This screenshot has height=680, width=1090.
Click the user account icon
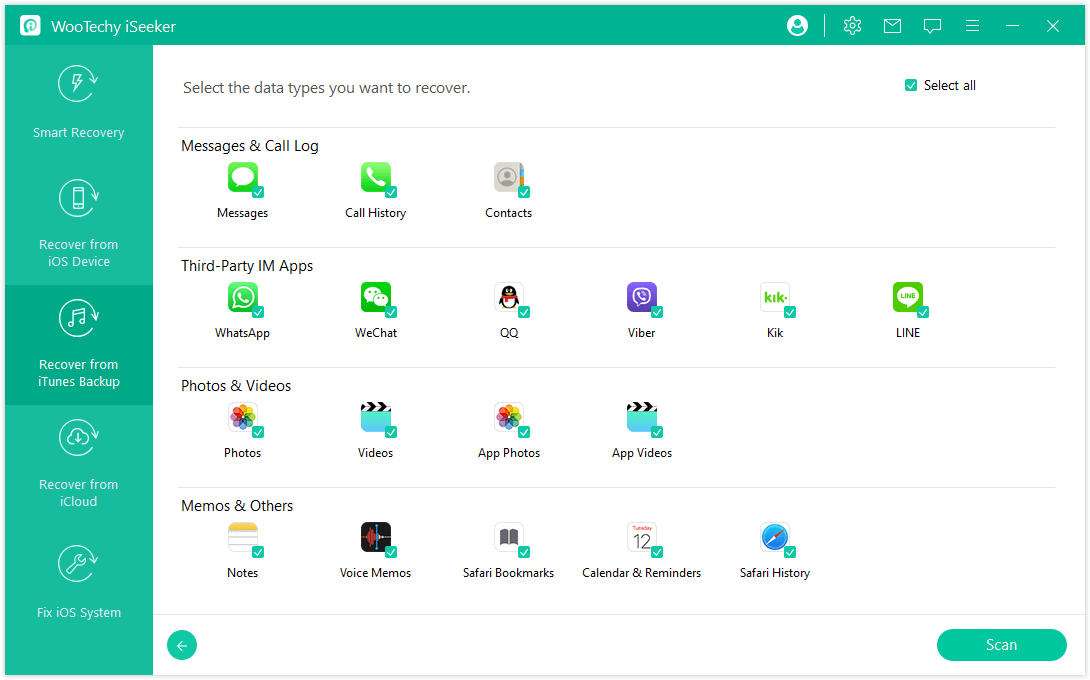pos(797,25)
